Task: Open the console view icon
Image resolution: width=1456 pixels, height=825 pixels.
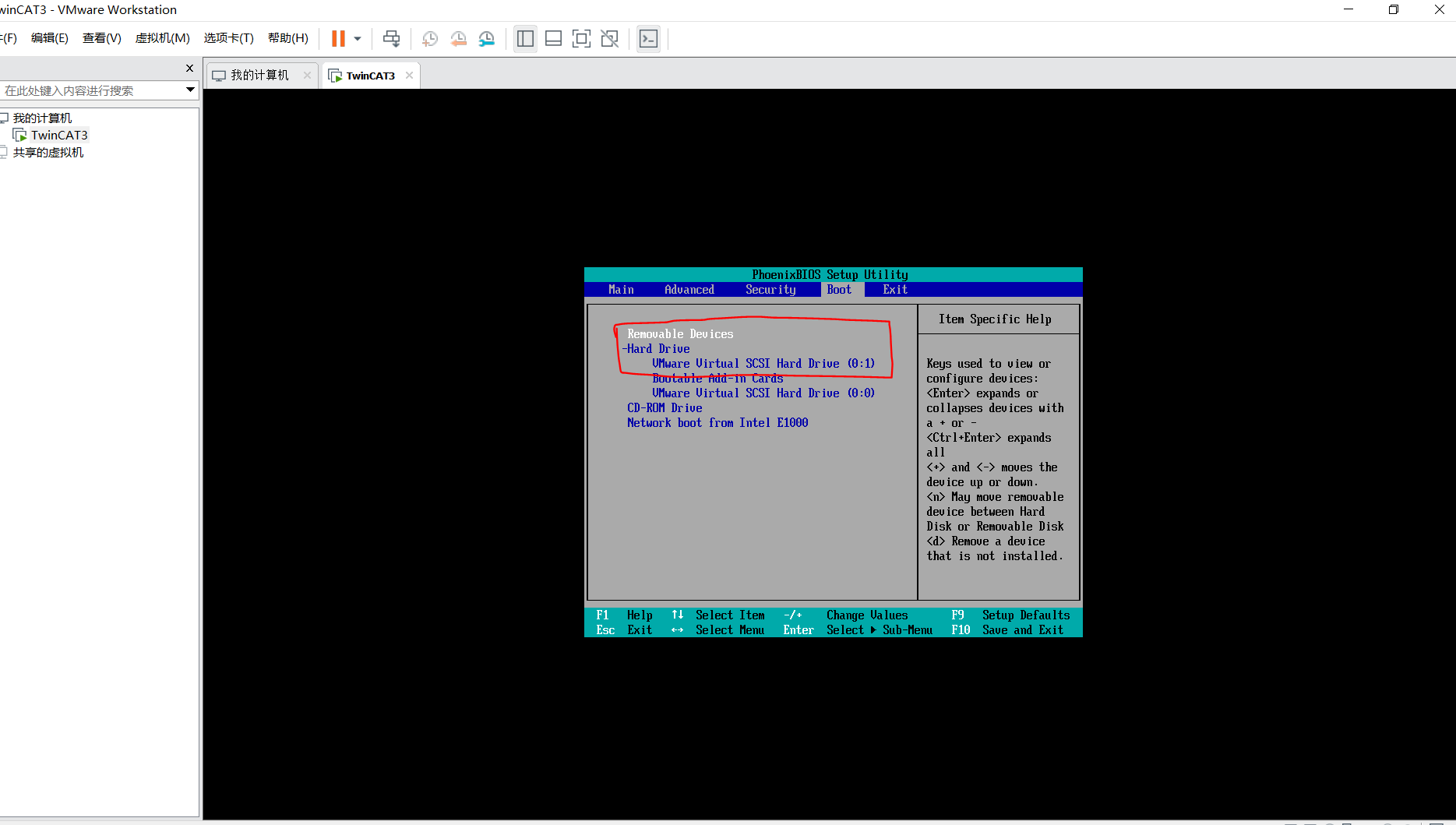Action: click(648, 38)
